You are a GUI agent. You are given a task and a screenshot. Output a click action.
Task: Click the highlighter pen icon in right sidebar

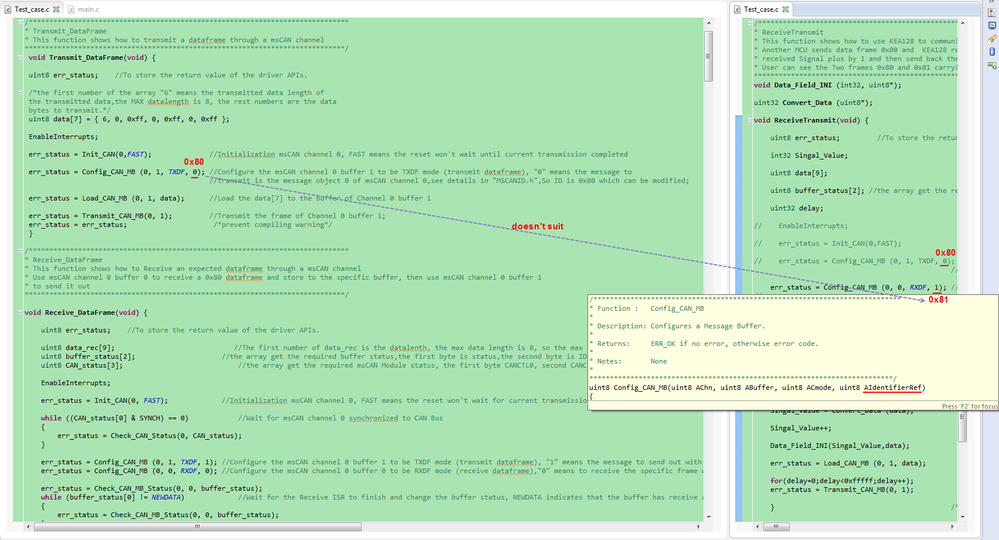coord(992,38)
